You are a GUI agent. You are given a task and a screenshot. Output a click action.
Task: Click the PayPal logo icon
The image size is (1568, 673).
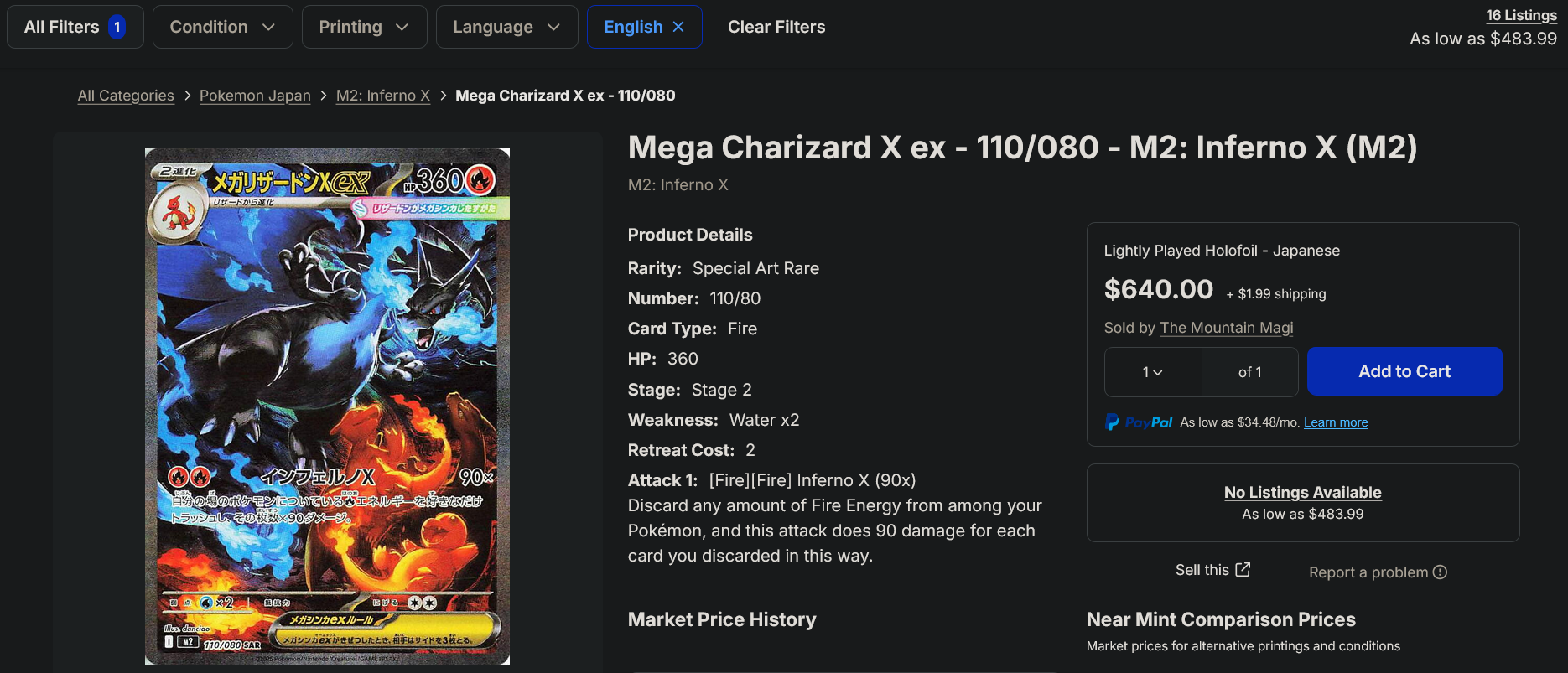pos(1113,422)
